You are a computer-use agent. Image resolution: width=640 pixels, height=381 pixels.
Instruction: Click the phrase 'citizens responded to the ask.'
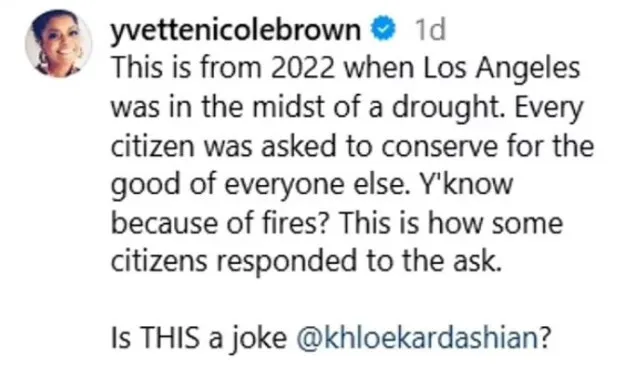pyautogui.click(x=306, y=261)
